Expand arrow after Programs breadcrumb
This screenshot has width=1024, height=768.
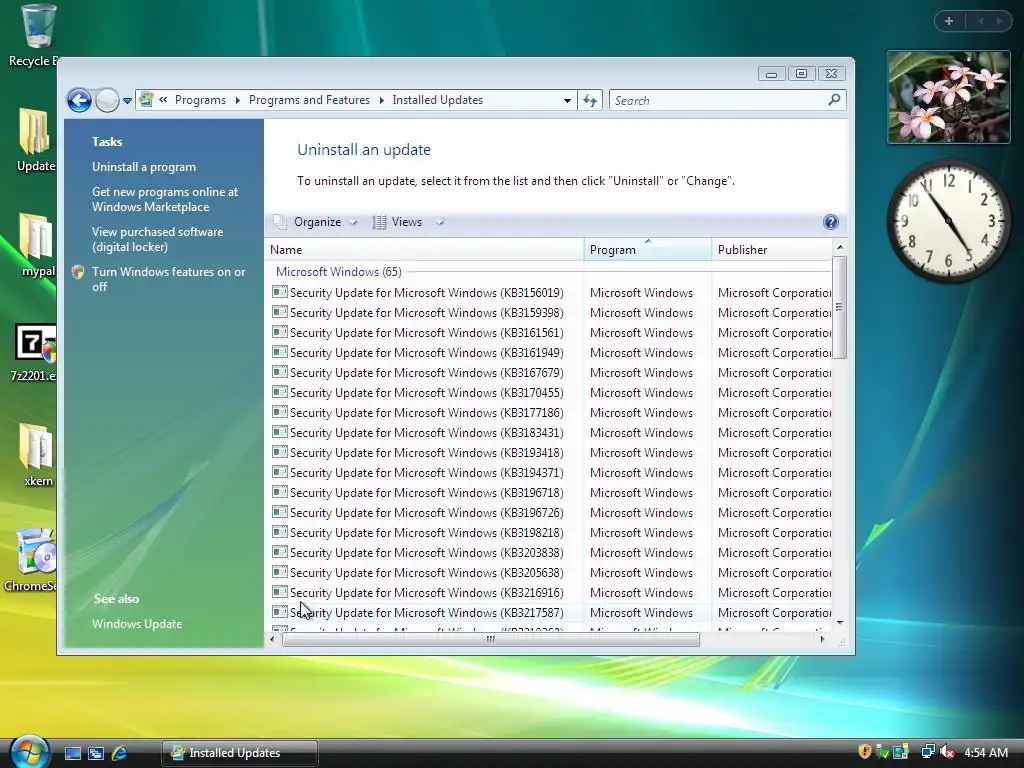click(237, 100)
